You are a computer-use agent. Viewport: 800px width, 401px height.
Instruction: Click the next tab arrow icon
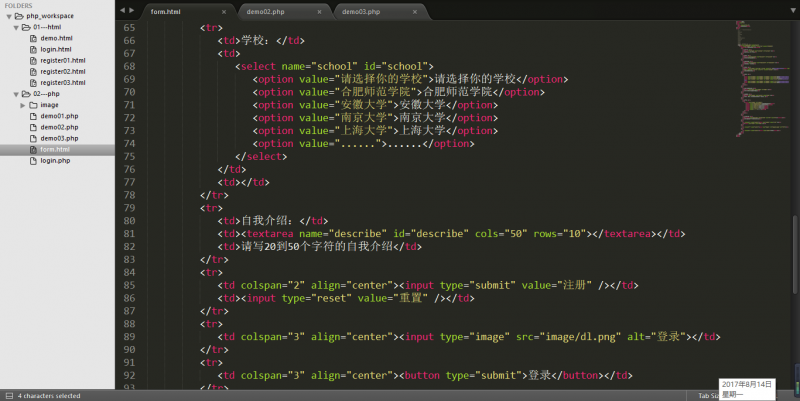[132, 10]
